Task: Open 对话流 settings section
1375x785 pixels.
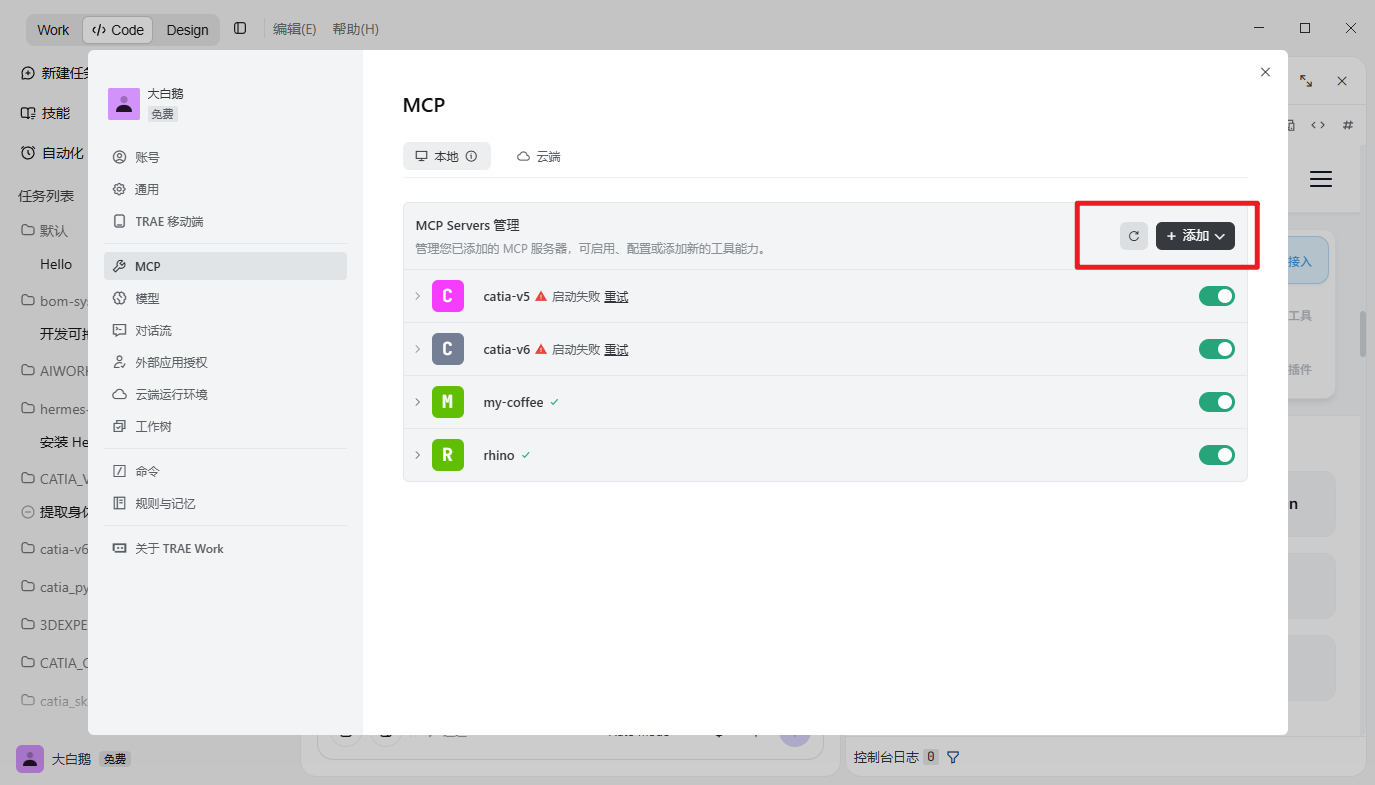Action: (x=225, y=330)
